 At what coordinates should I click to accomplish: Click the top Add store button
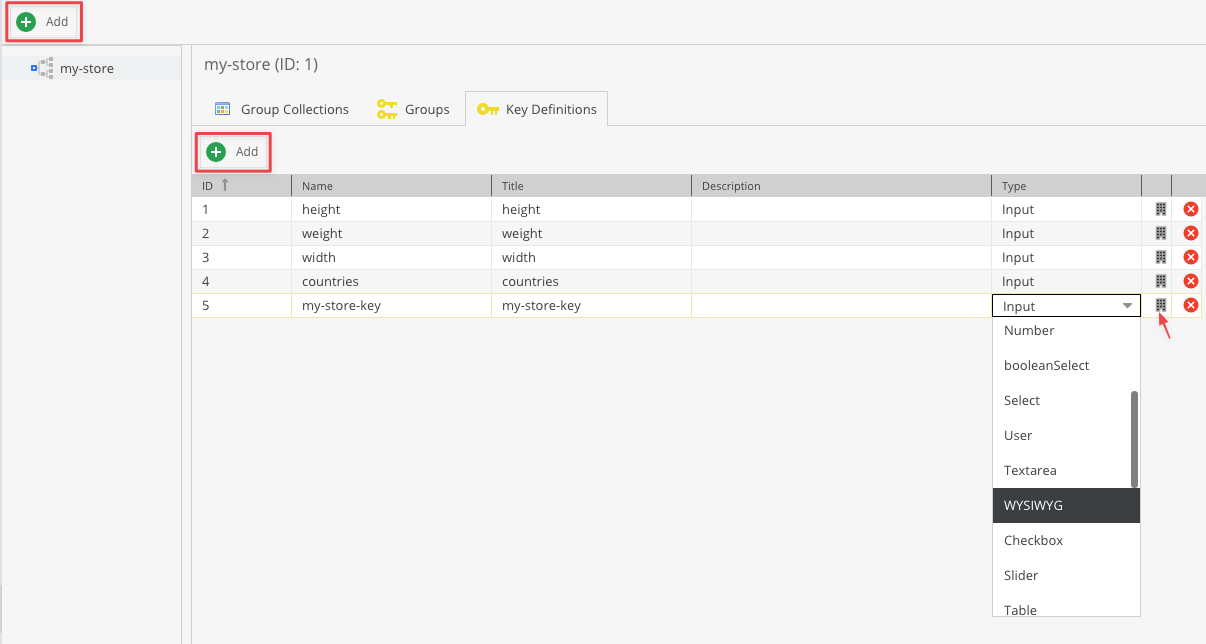42,21
